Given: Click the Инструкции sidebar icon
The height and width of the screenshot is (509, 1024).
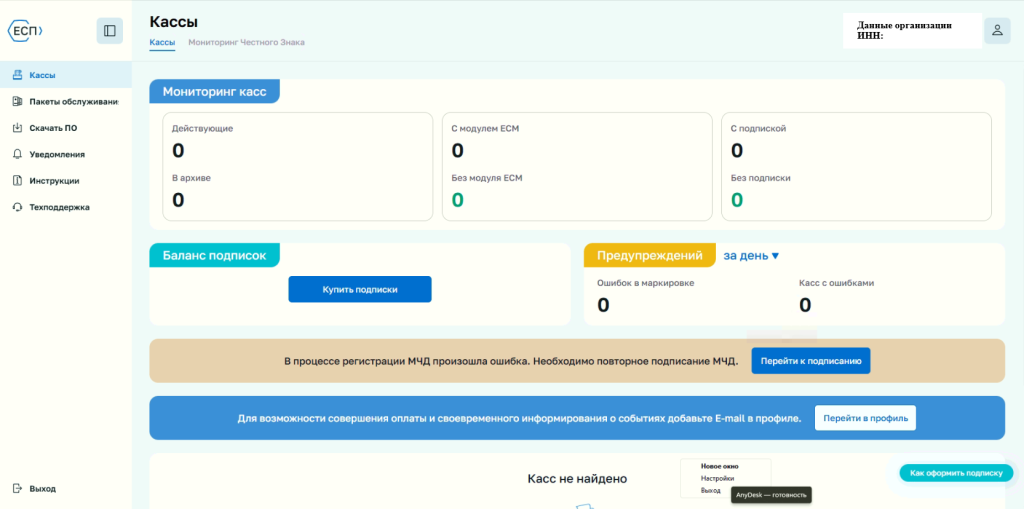Looking at the screenshot, I should point(18,180).
